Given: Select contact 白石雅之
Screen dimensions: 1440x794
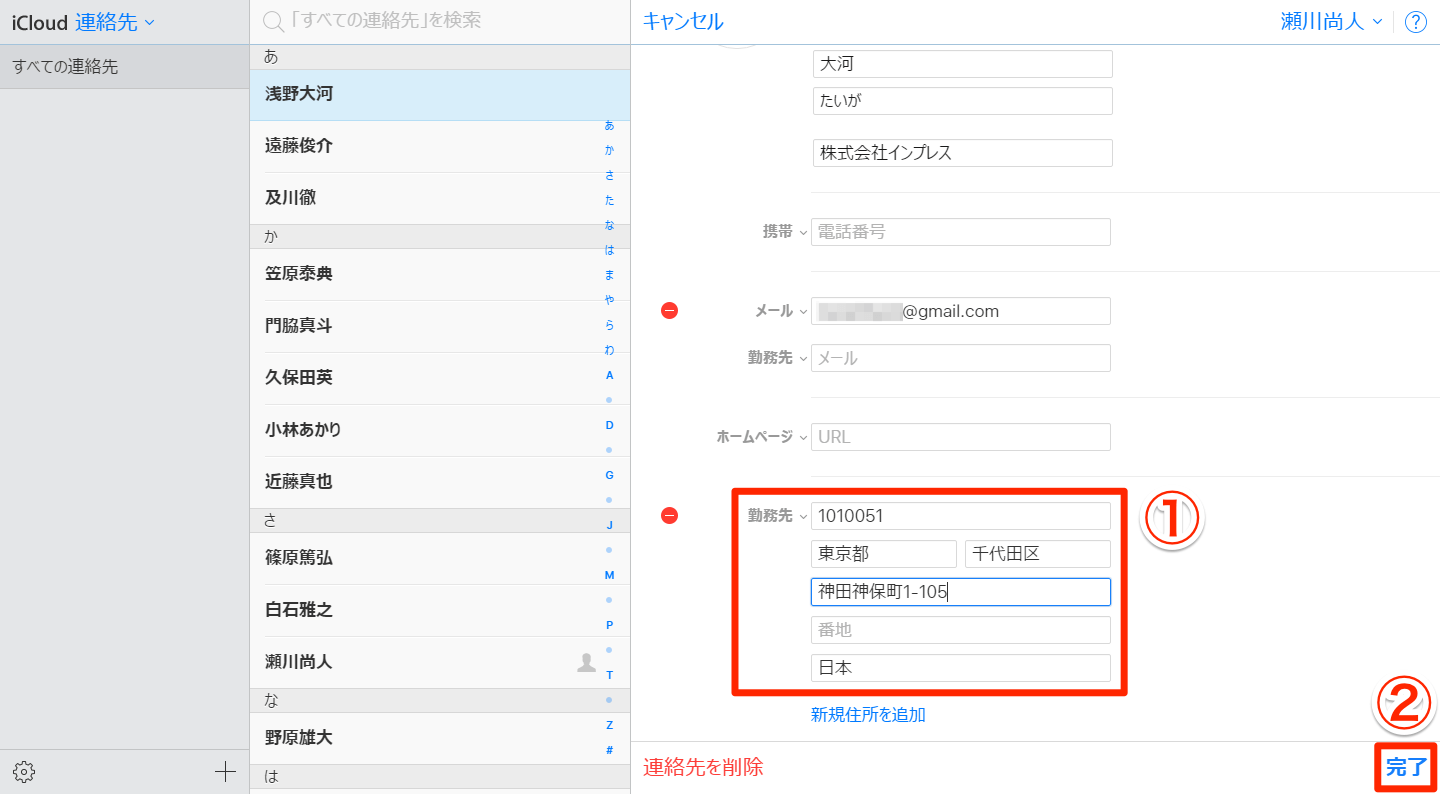Looking at the screenshot, I should click(440, 610).
